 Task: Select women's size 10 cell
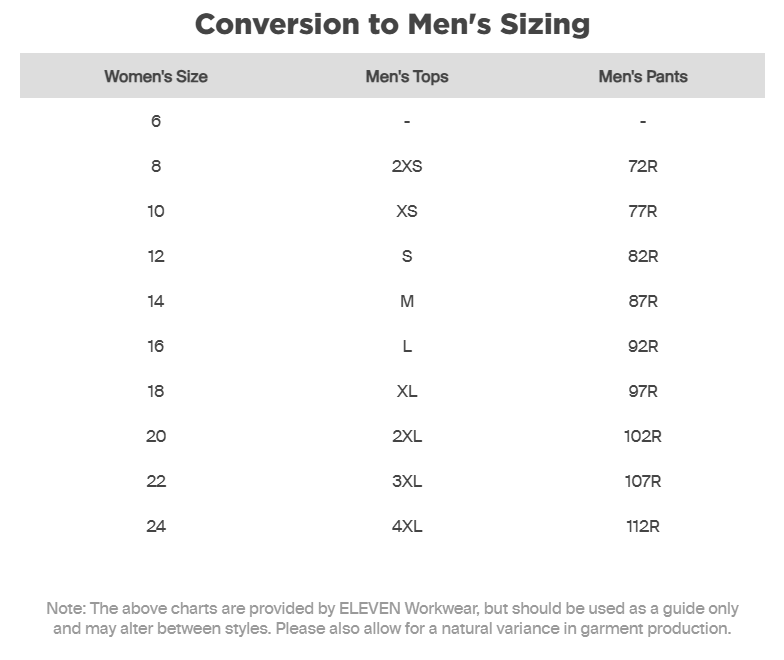[156, 211]
